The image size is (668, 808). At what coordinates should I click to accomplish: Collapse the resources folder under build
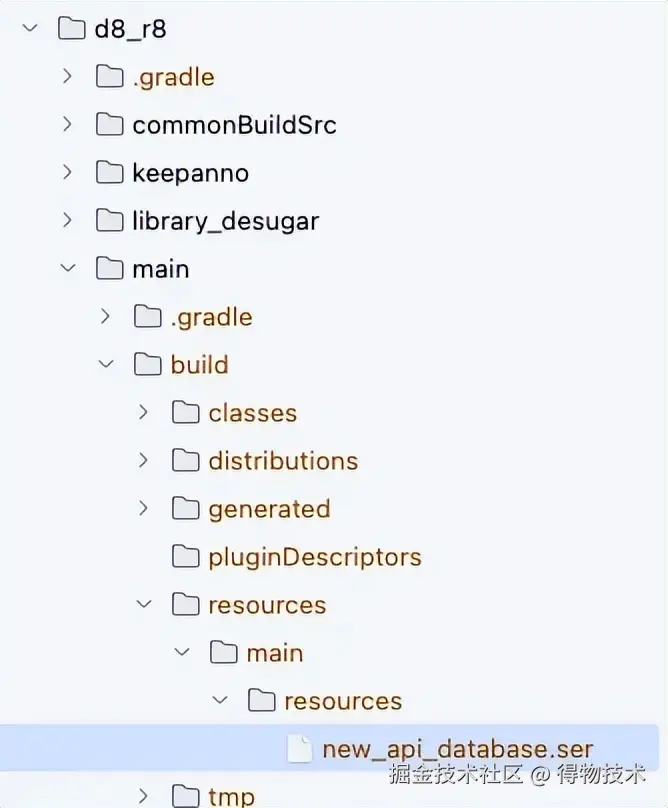tap(143, 604)
